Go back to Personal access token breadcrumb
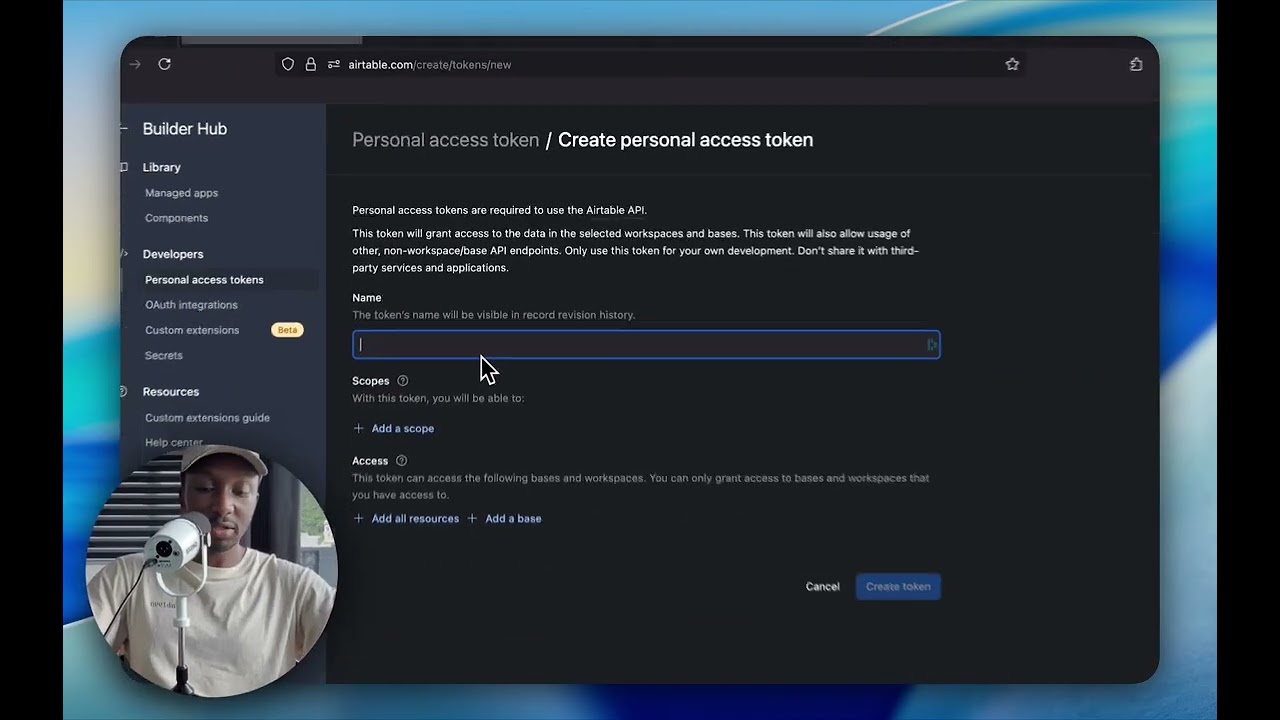This screenshot has height=720, width=1280. pyautogui.click(x=445, y=140)
